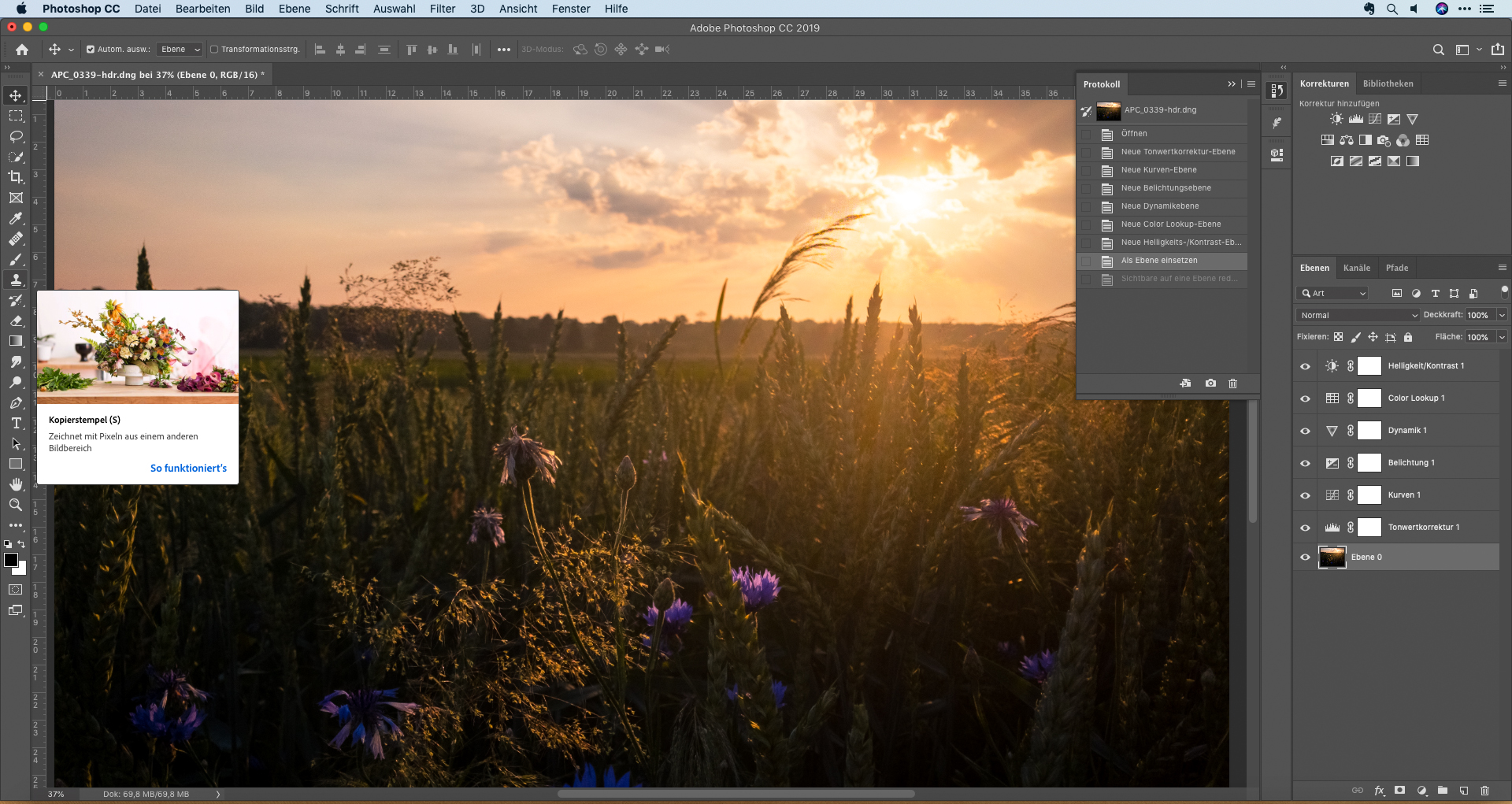
Task: Select the Crop tool
Action: click(16, 177)
